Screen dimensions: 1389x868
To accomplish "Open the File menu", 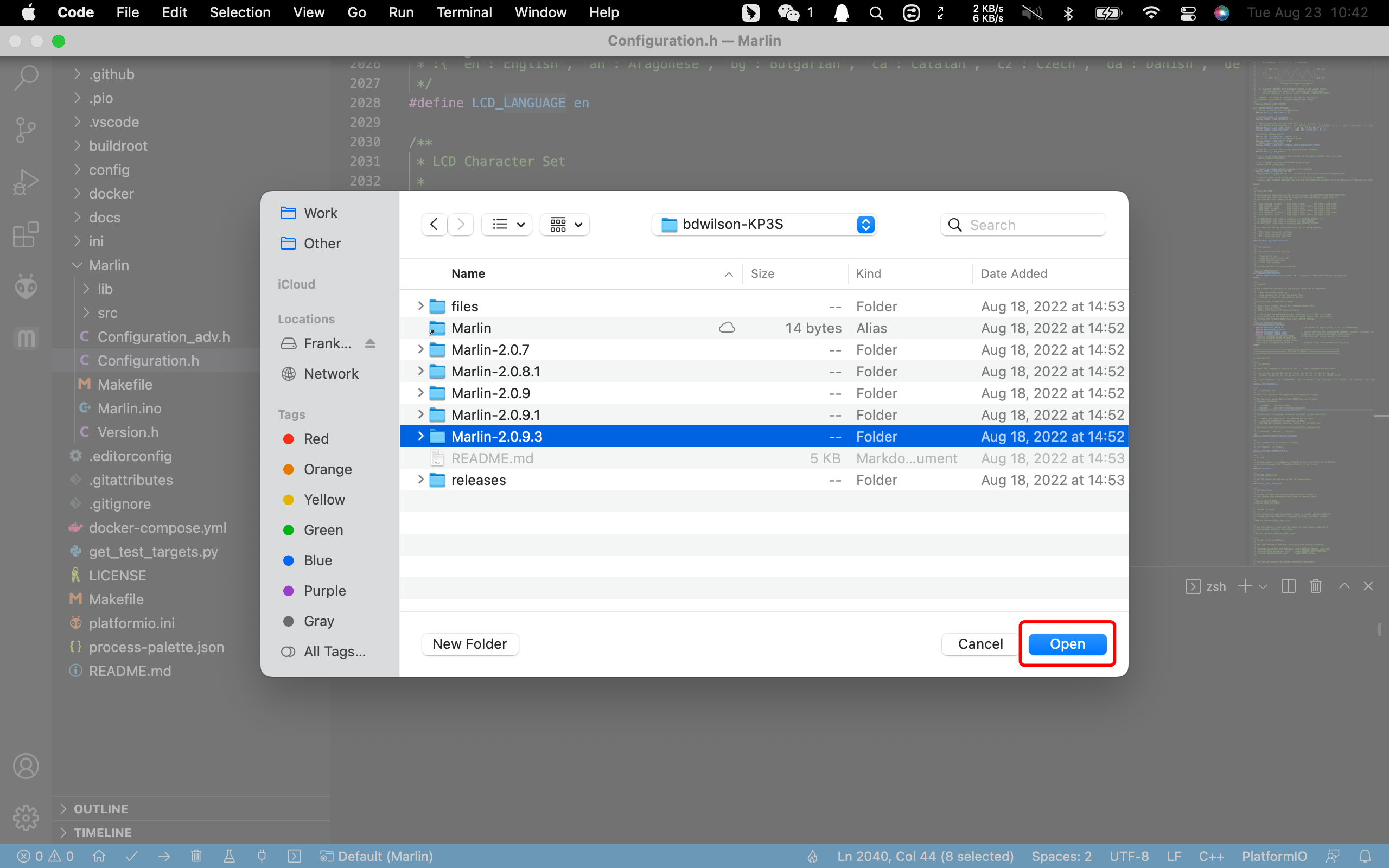I will [x=128, y=12].
